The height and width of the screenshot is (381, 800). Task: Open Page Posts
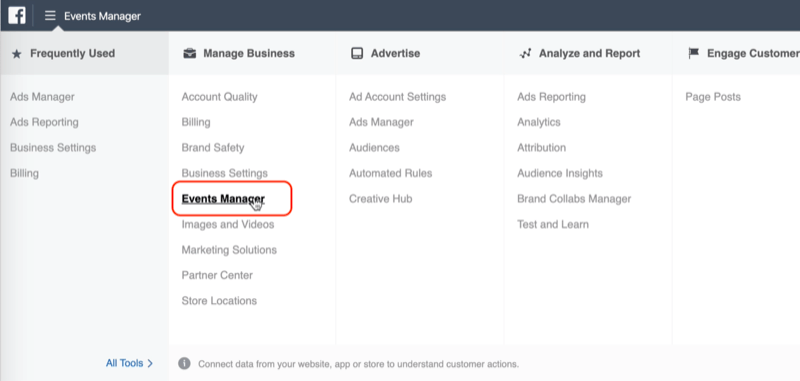(x=713, y=97)
